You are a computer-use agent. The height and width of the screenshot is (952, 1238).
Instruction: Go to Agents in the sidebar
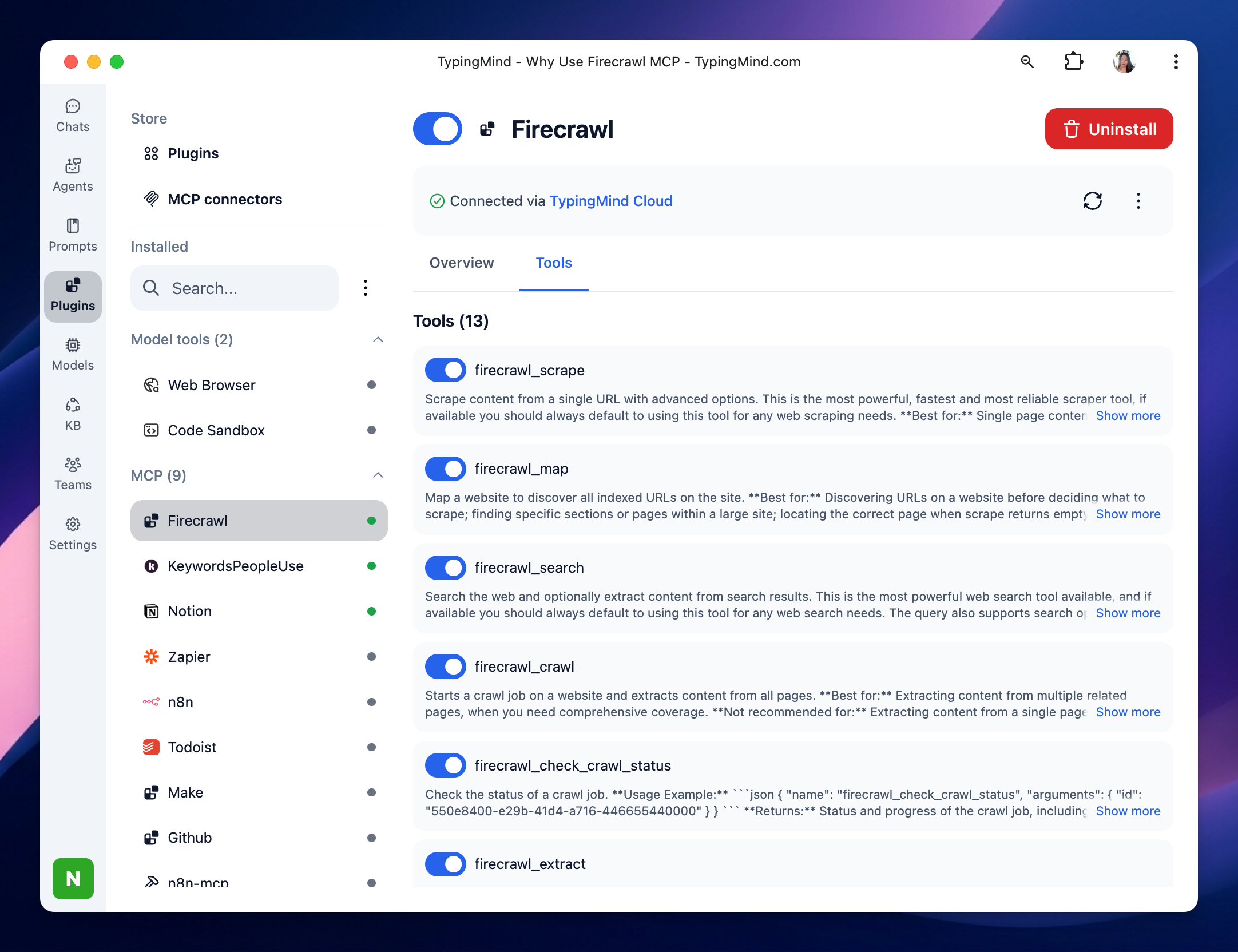tap(73, 175)
